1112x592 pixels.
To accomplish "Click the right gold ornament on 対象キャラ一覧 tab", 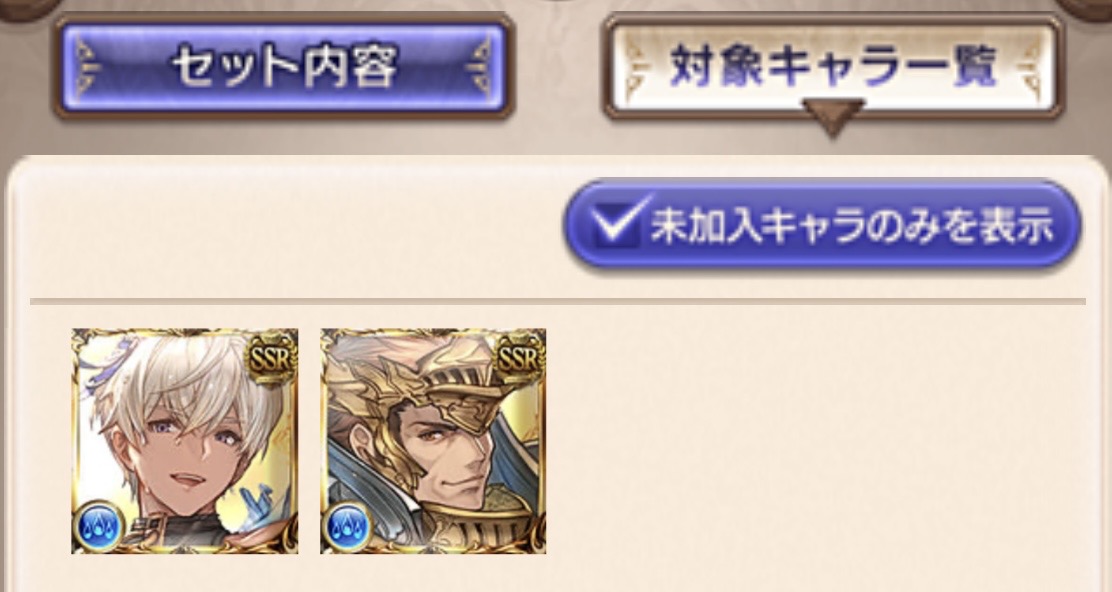I will [1028, 68].
